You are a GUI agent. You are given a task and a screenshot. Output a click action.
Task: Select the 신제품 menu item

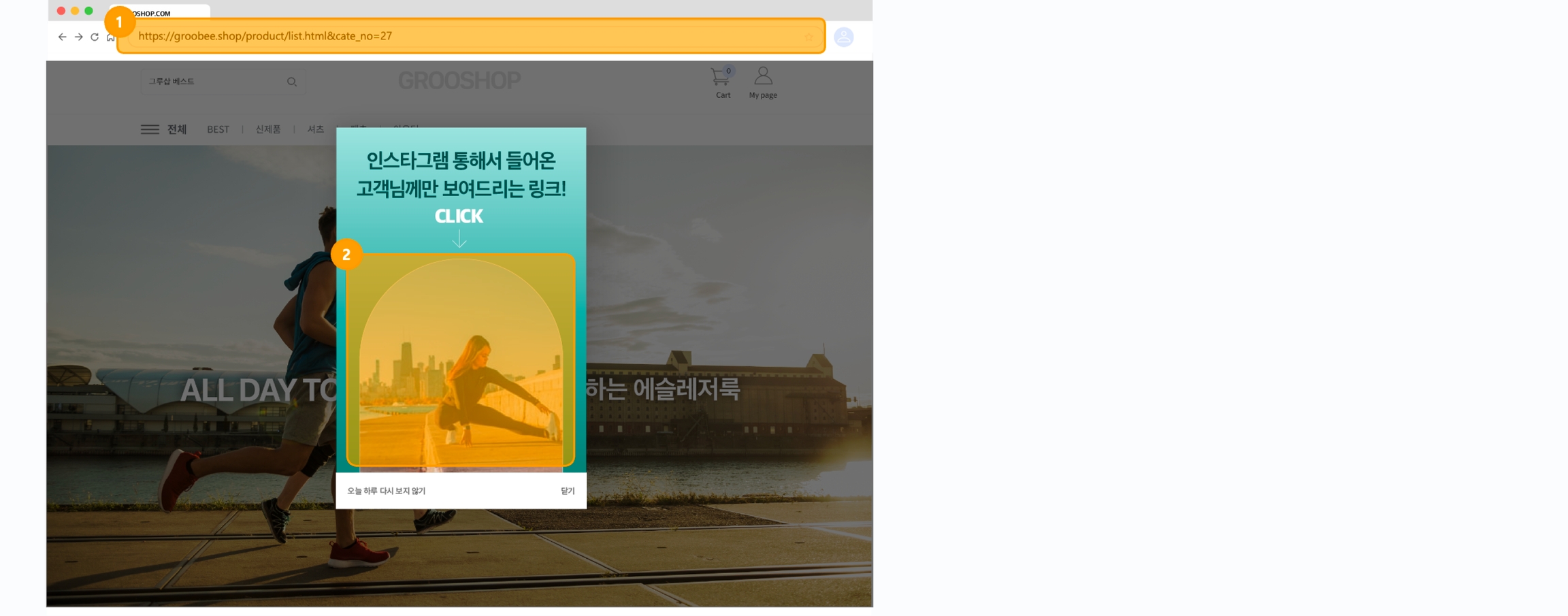point(268,129)
